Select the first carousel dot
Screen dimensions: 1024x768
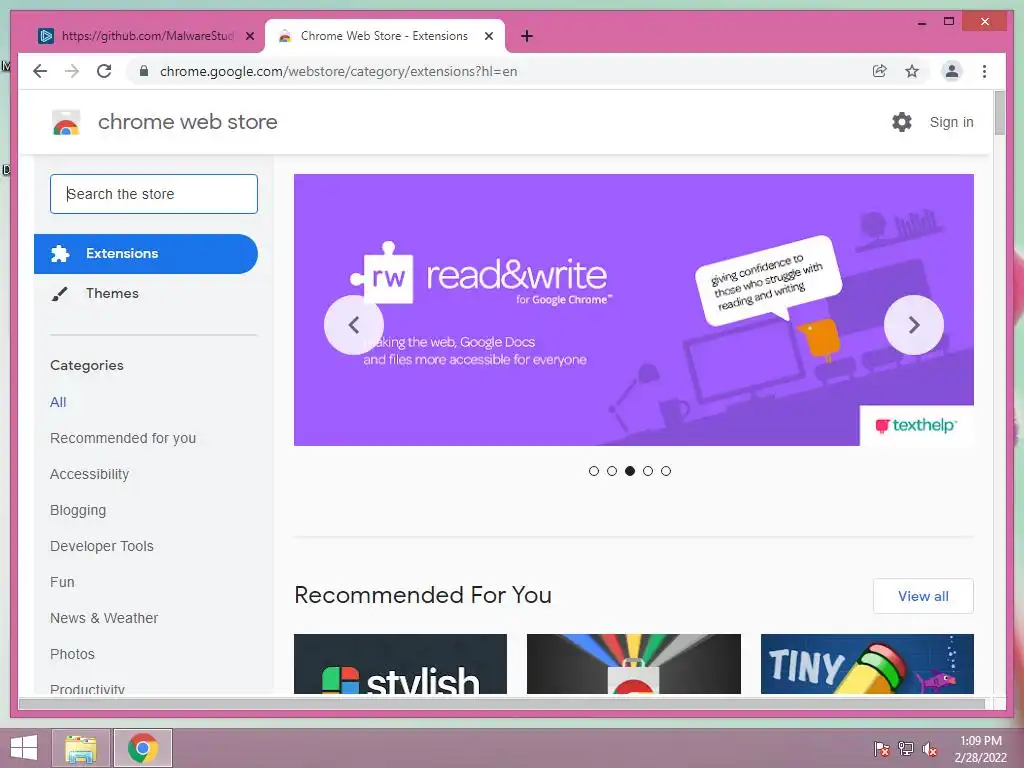(x=594, y=471)
